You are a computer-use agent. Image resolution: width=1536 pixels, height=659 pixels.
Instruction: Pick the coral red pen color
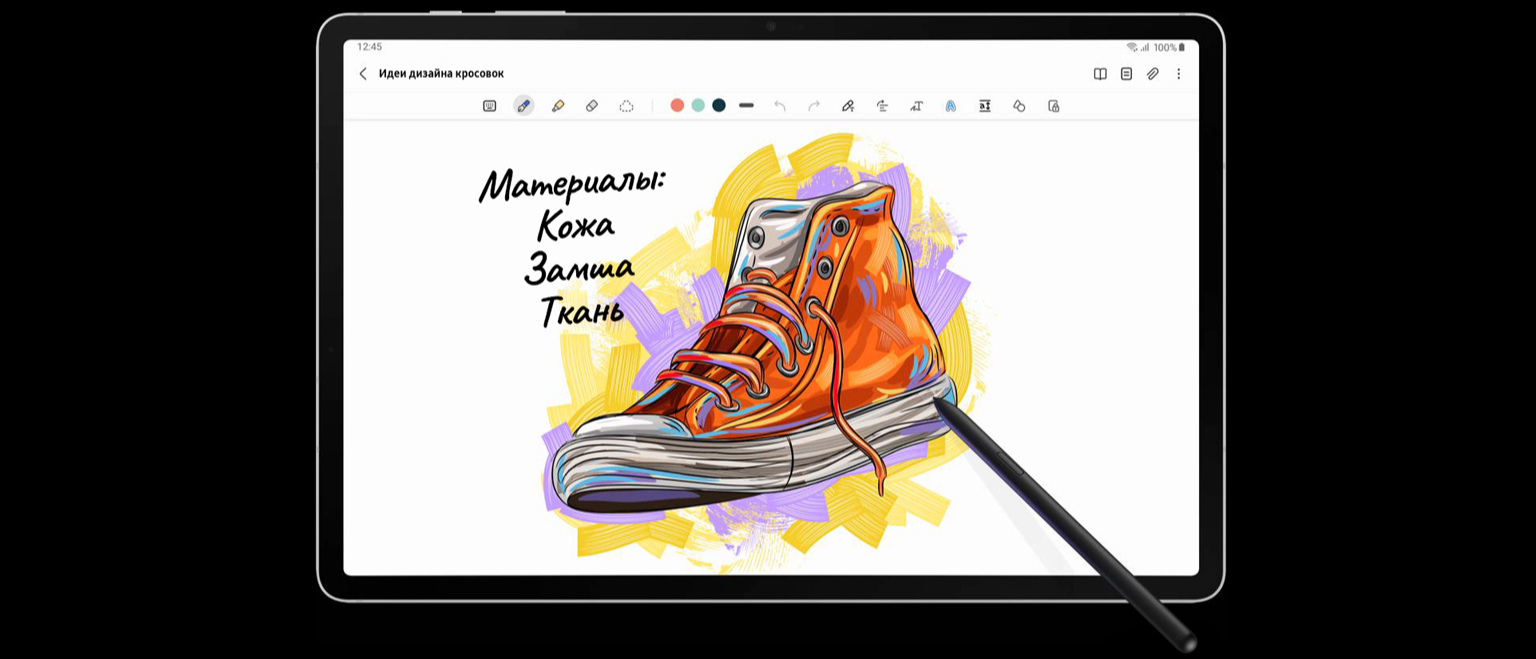coord(677,106)
